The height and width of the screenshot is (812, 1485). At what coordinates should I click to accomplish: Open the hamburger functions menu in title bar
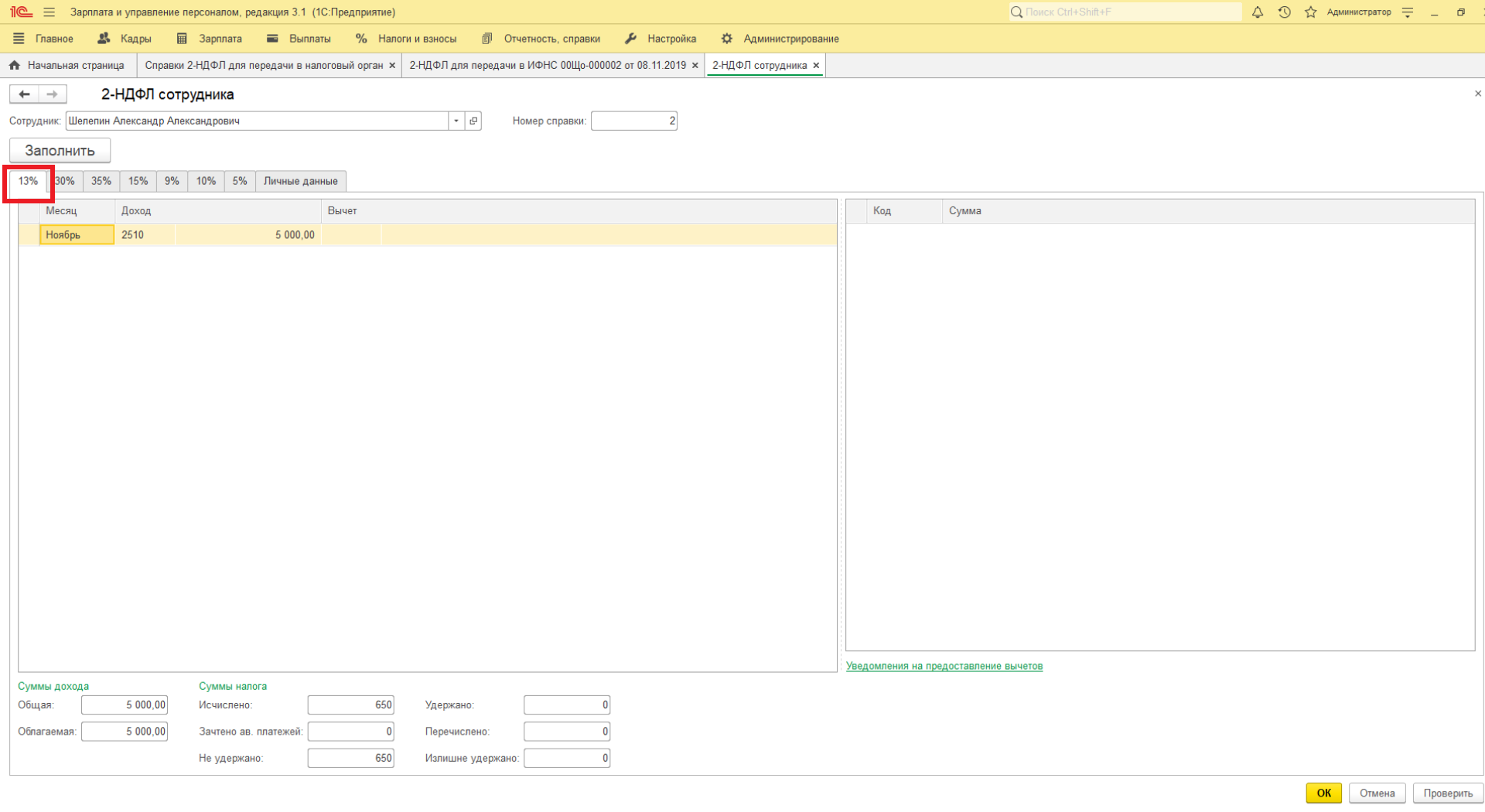click(49, 12)
